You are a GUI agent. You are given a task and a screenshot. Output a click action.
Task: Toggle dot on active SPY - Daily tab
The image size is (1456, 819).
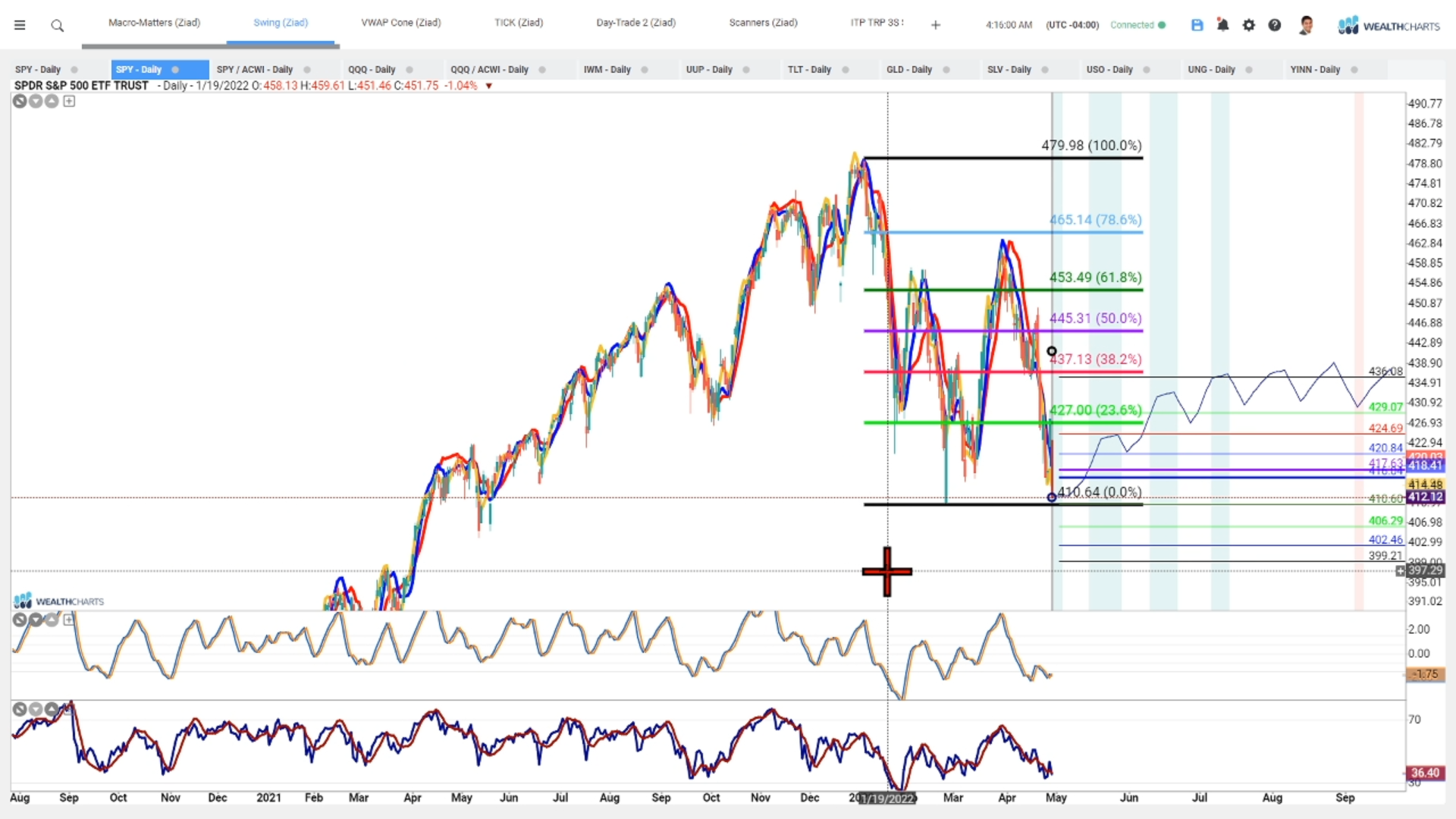click(175, 70)
